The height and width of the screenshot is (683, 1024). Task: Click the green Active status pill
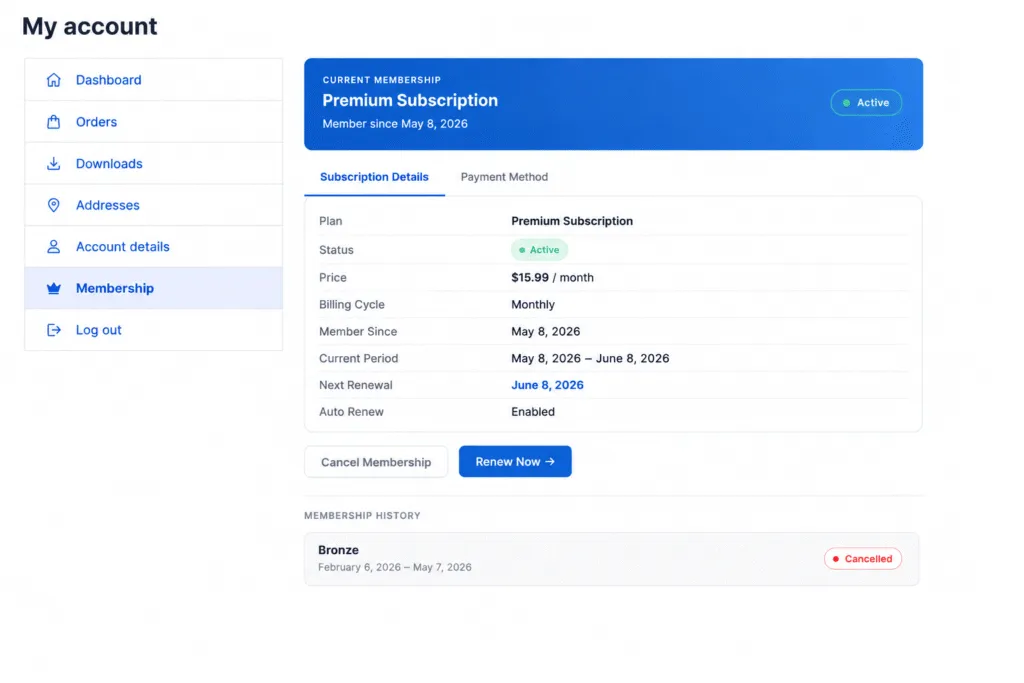[x=539, y=249]
